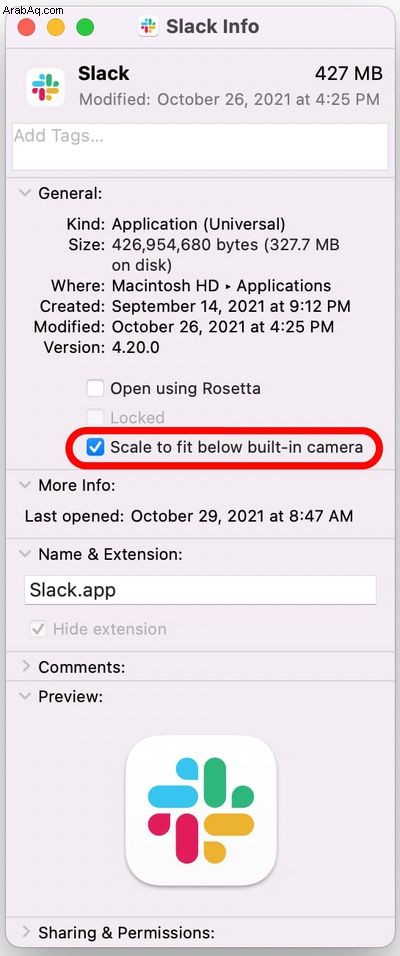400x956 pixels.
Task: Select the small Slack icon beside the app name
Action: click(45, 87)
